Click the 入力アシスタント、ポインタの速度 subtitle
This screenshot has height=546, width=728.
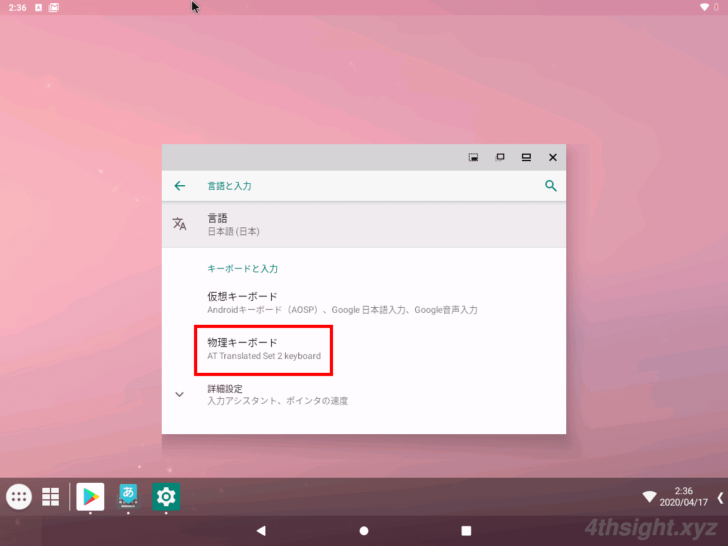point(277,401)
